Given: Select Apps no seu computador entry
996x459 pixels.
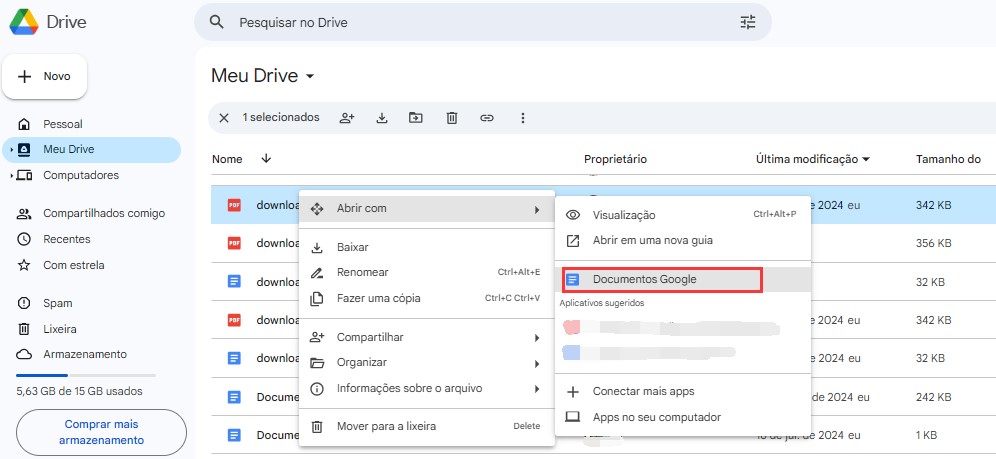Looking at the screenshot, I should tap(683, 417).
